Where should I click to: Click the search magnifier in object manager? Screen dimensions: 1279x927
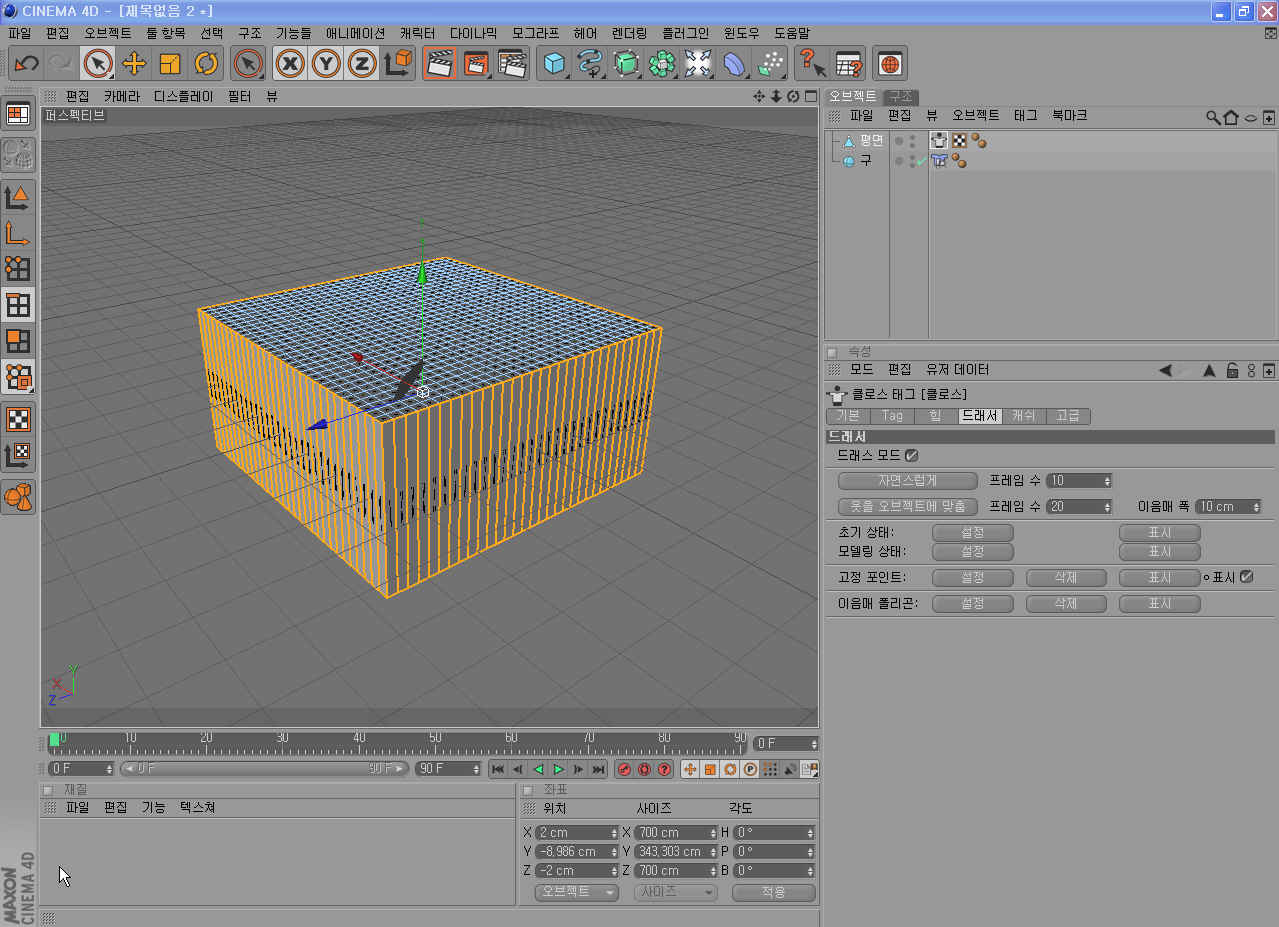pyautogui.click(x=1213, y=117)
